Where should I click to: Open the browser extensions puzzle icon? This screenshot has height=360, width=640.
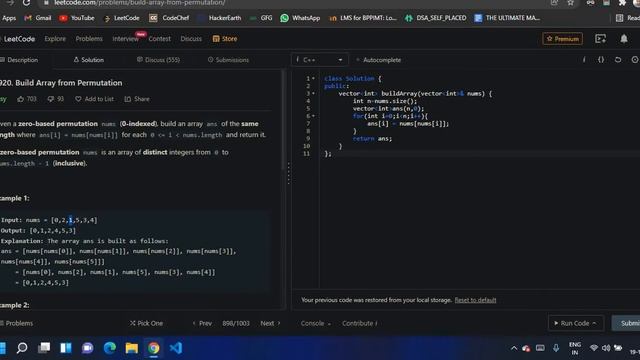pyautogui.click(x=622, y=3)
